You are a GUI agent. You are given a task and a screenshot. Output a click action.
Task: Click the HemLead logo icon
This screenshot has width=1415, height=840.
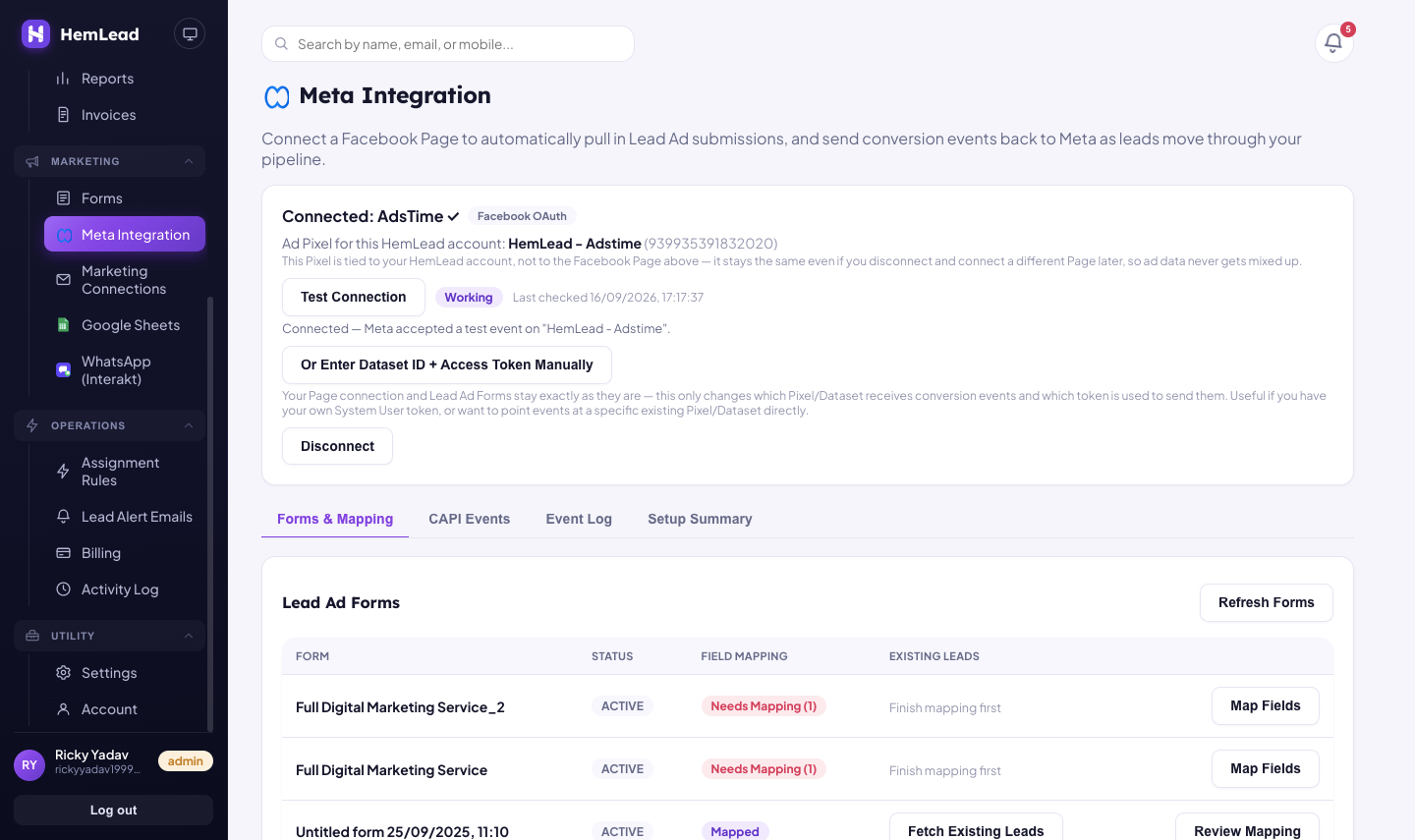(x=35, y=34)
